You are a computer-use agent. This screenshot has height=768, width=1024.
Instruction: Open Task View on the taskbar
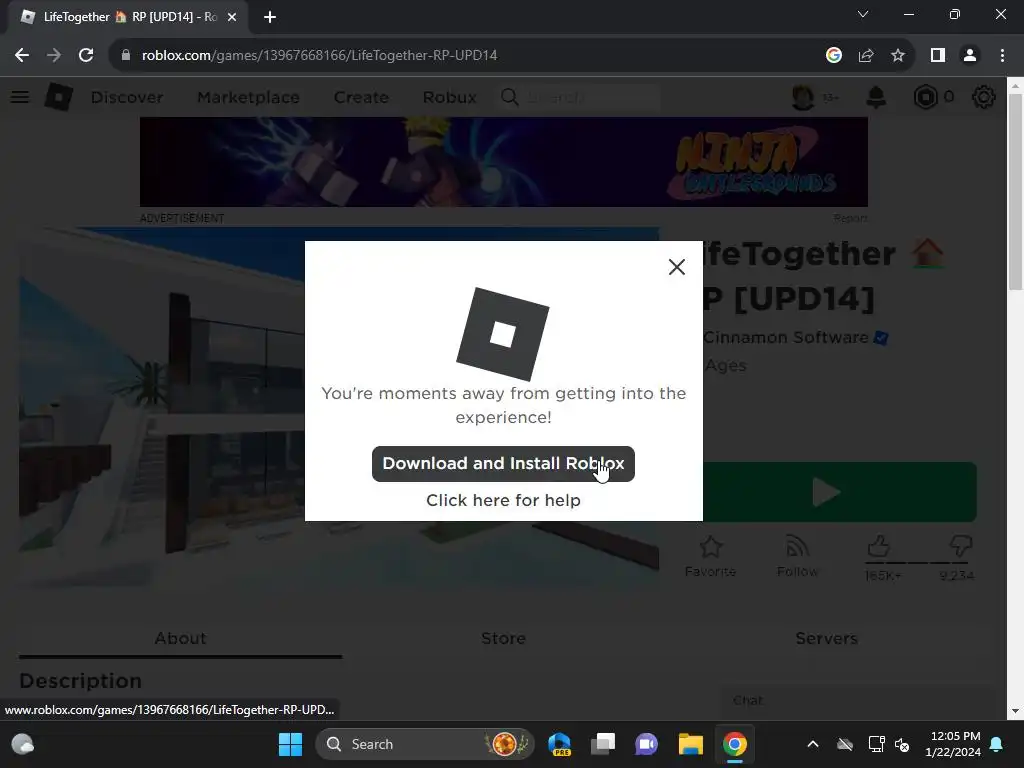(603, 744)
